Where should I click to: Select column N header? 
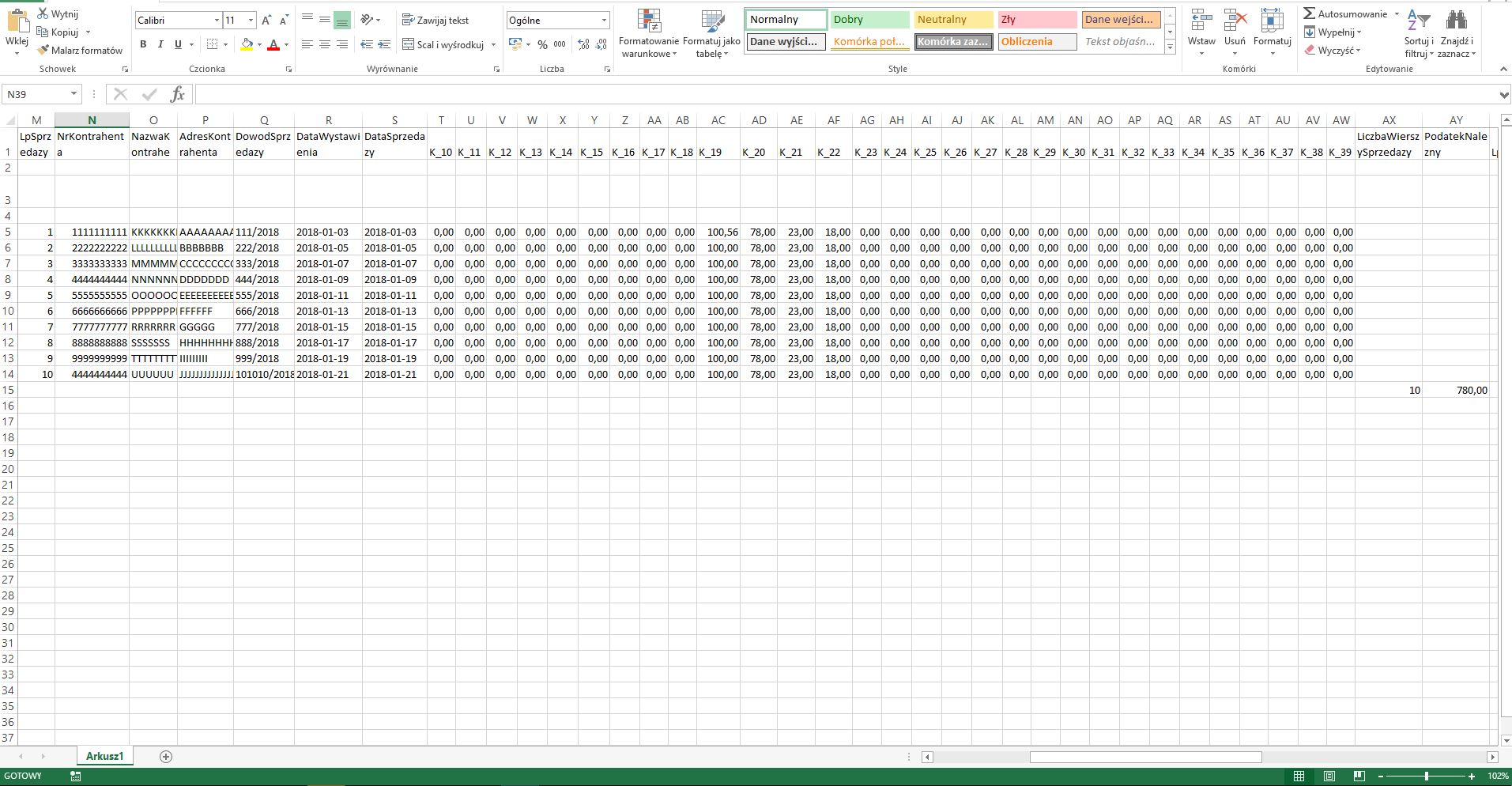[x=92, y=120]
